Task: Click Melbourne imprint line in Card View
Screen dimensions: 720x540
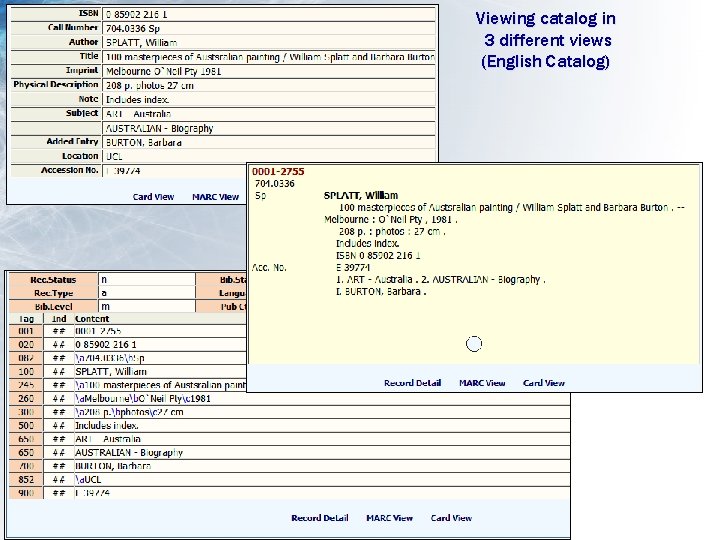Action: (390, 219)
